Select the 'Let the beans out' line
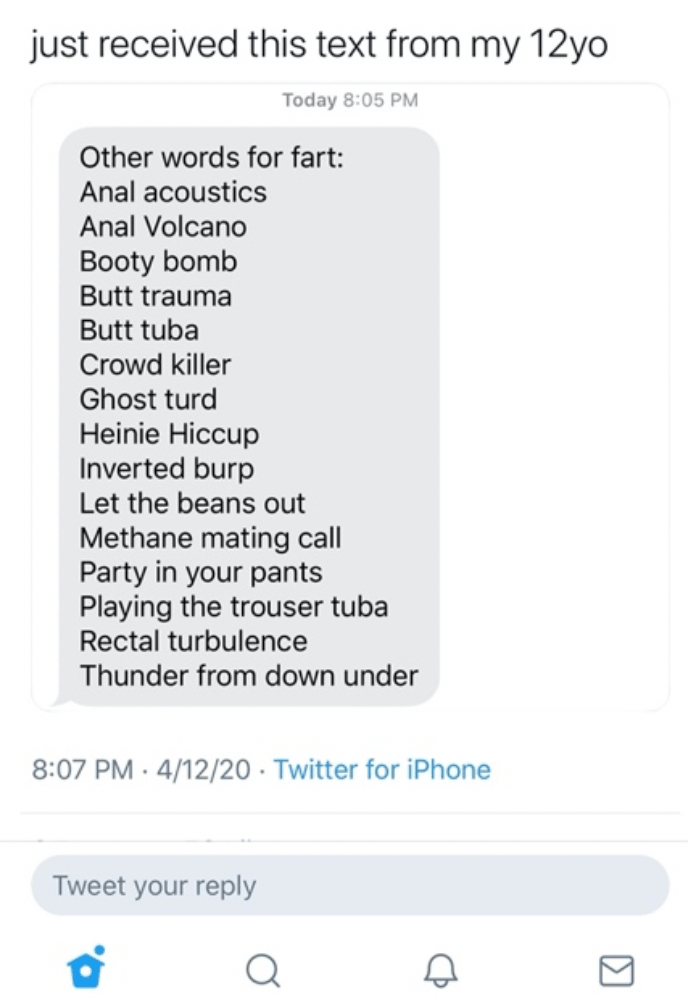 [192, 503]
